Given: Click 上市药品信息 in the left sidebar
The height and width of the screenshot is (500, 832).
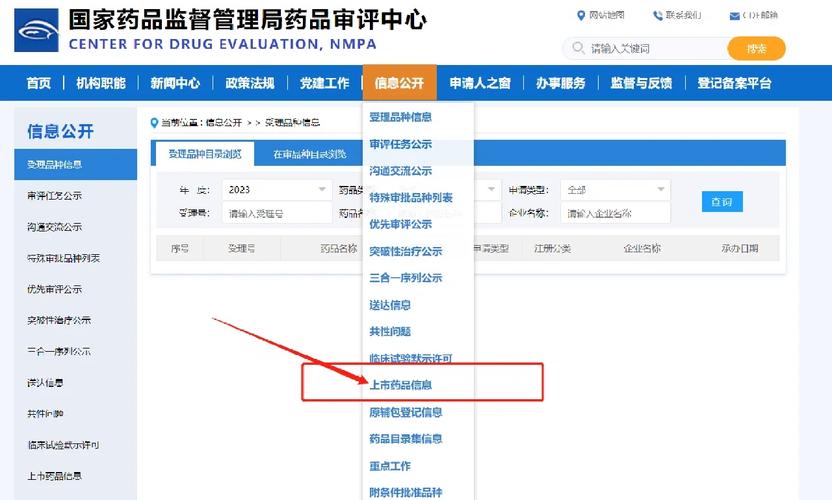Looking at the screenshot, I should [x=55, y=476].
